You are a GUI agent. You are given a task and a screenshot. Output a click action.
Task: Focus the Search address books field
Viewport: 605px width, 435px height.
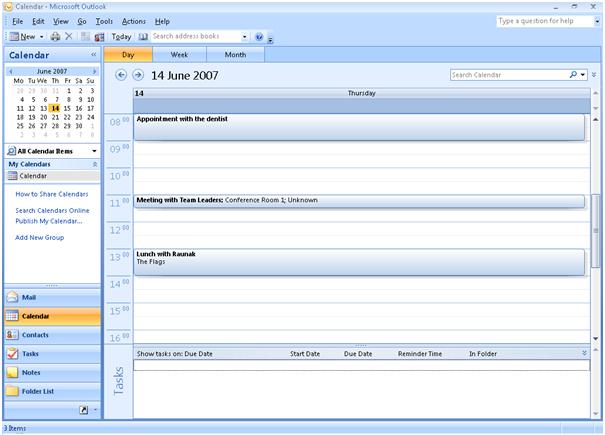point(196,36)
